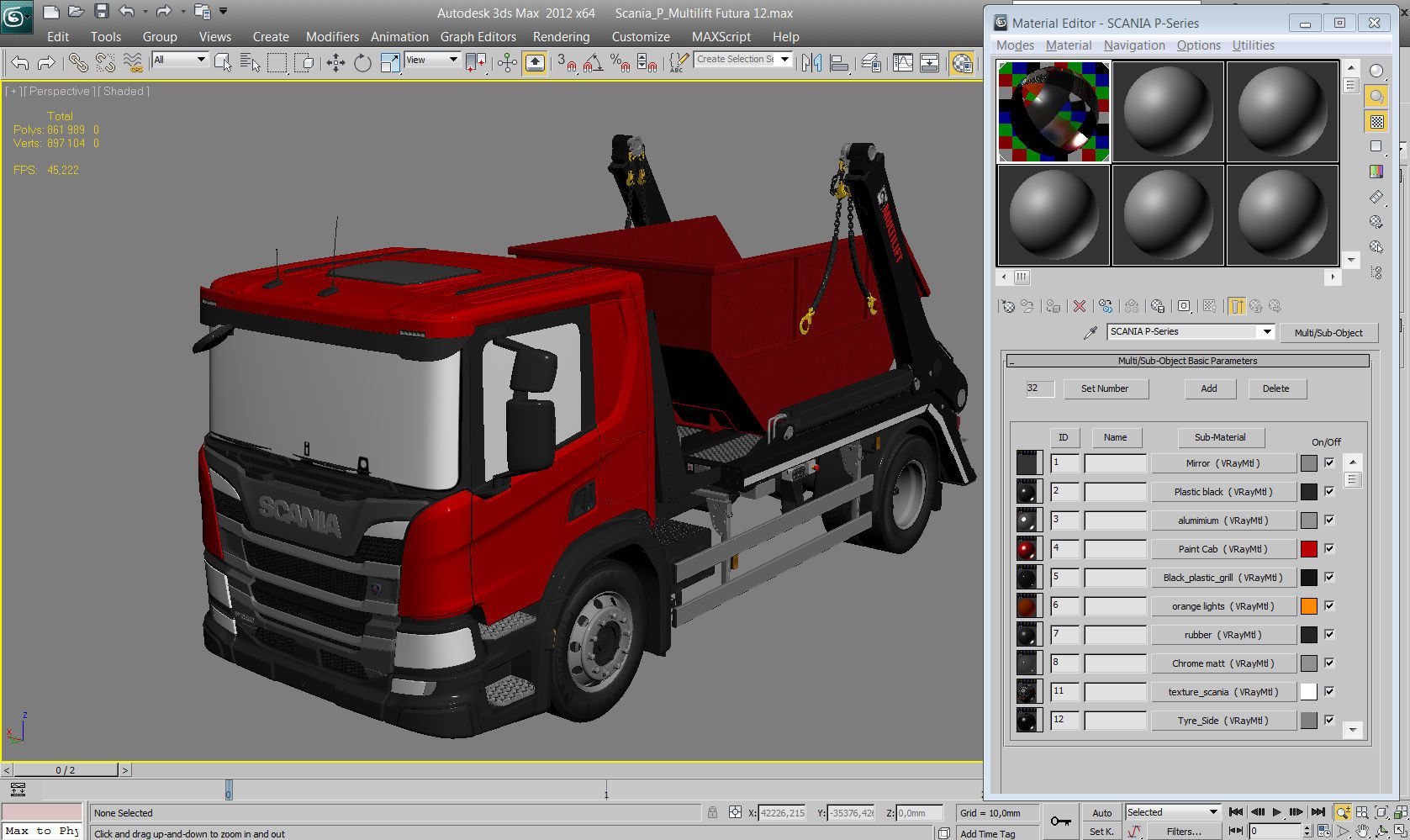
Task: Pick material from object with the eyedropper
Action: 1091,333
